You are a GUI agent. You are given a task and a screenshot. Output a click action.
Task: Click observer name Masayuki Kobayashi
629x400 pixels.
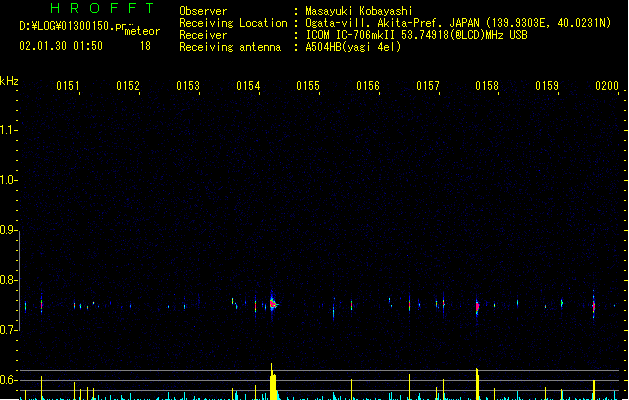click(x=359, y=11)
